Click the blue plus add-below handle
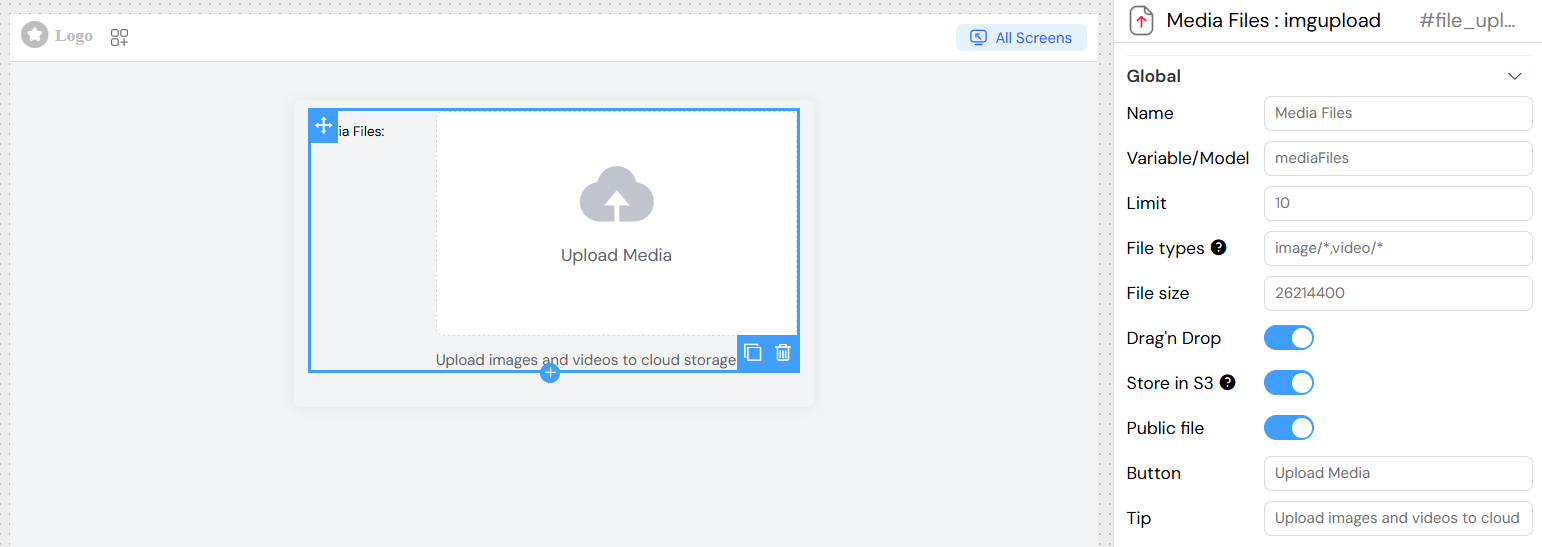Image resolution: width=1542 pixels, height=547 pixels. pos(550,373)
